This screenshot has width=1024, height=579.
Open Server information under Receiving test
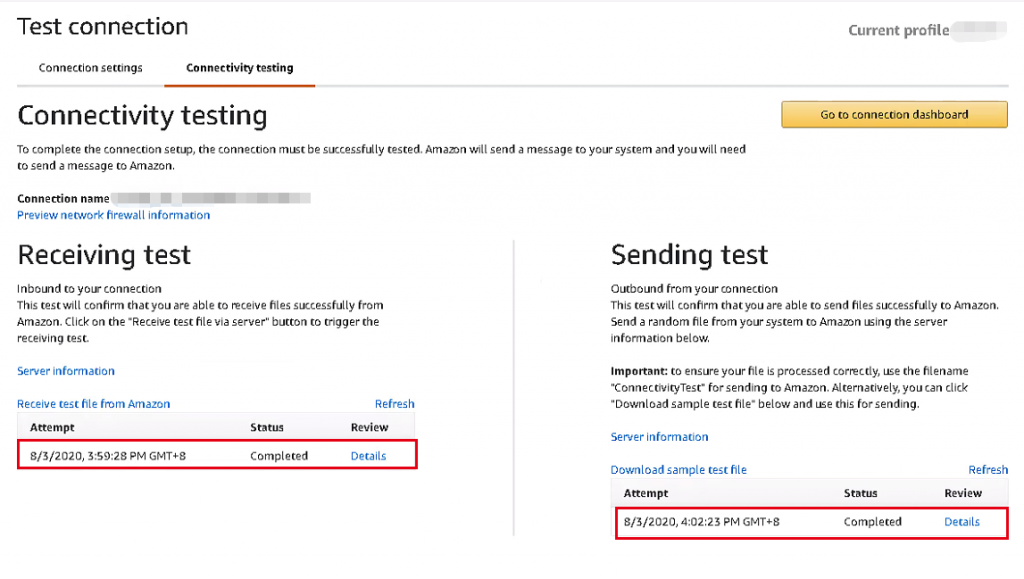pyautogui.click(x=66, y=371)
